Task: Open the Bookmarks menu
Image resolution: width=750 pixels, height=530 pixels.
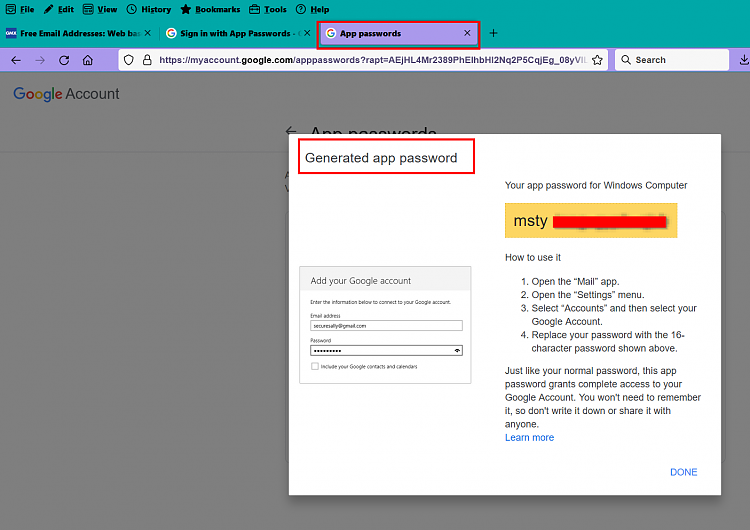Action: (x=210, y=10)
